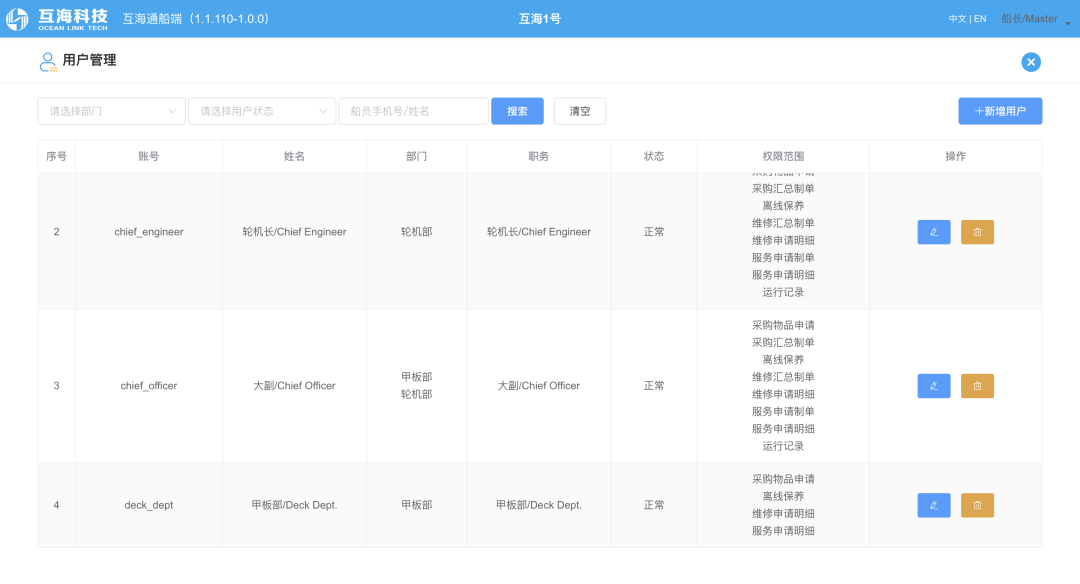
Task: Click the 状态 column header
Action: tap(654, 156)
